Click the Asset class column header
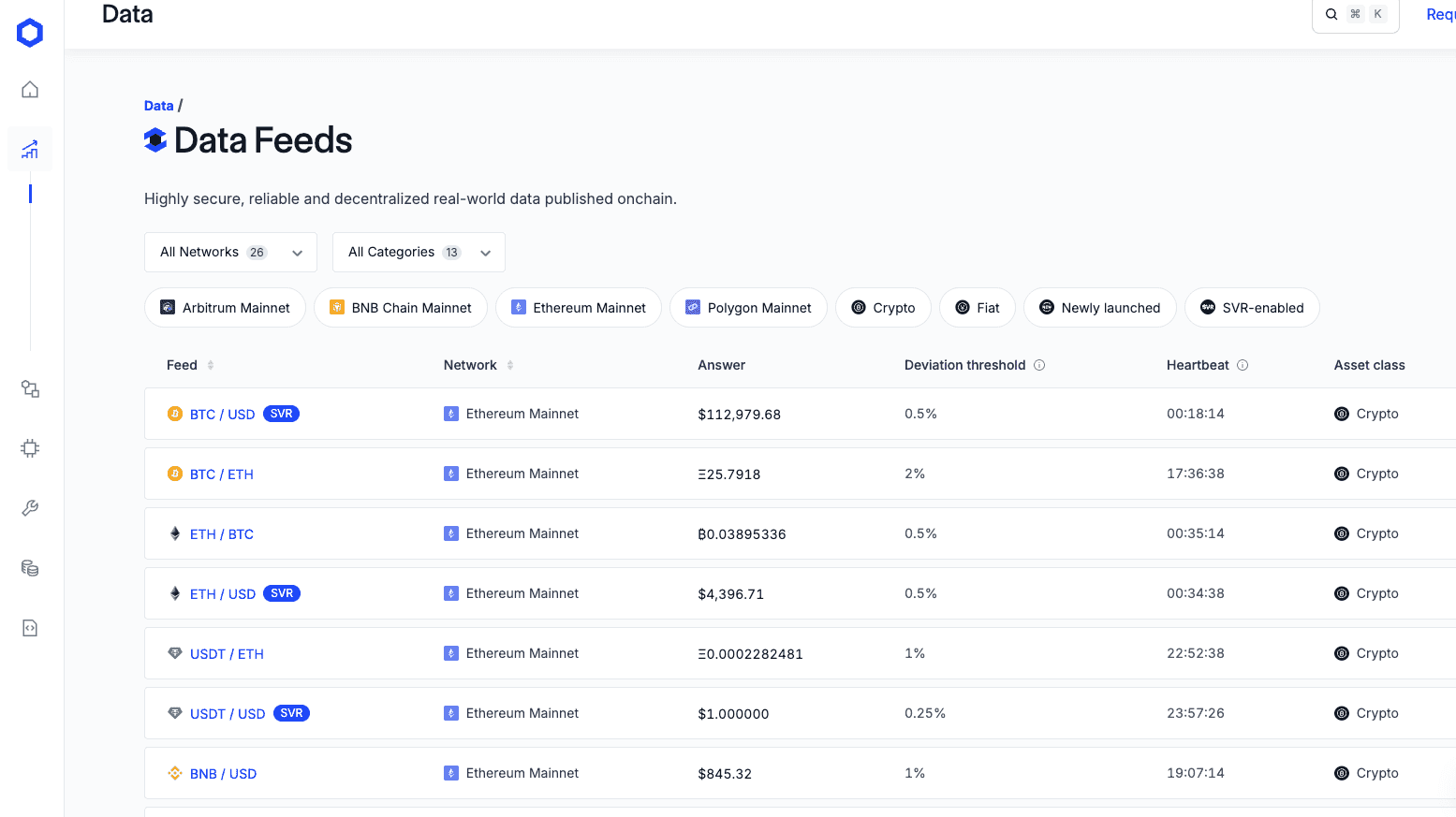The width and height of the screenshot is (1456, 817). pos(1369,365)
